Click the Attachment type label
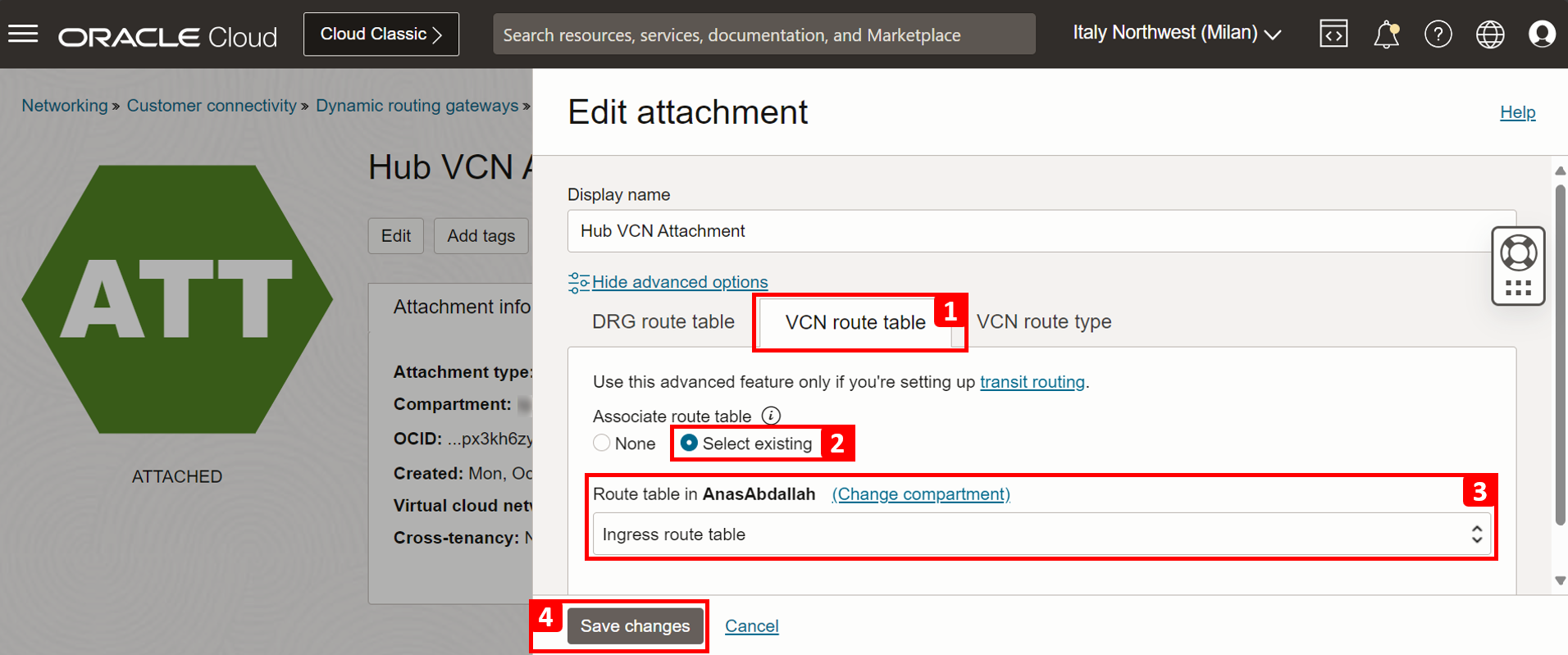This screenshot has width=1568, height=655. point(462,372)
